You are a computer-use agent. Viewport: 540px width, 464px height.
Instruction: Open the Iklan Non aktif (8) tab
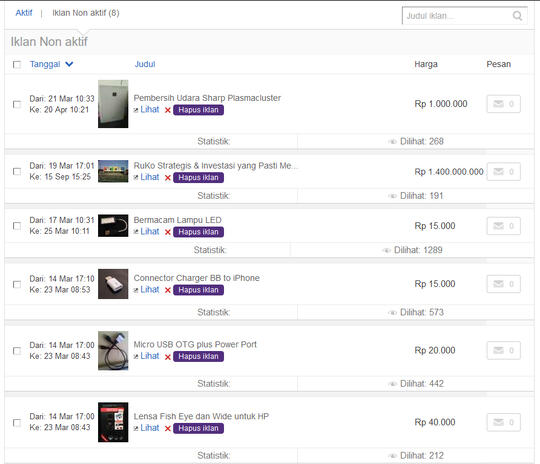[x=86, y=13]
